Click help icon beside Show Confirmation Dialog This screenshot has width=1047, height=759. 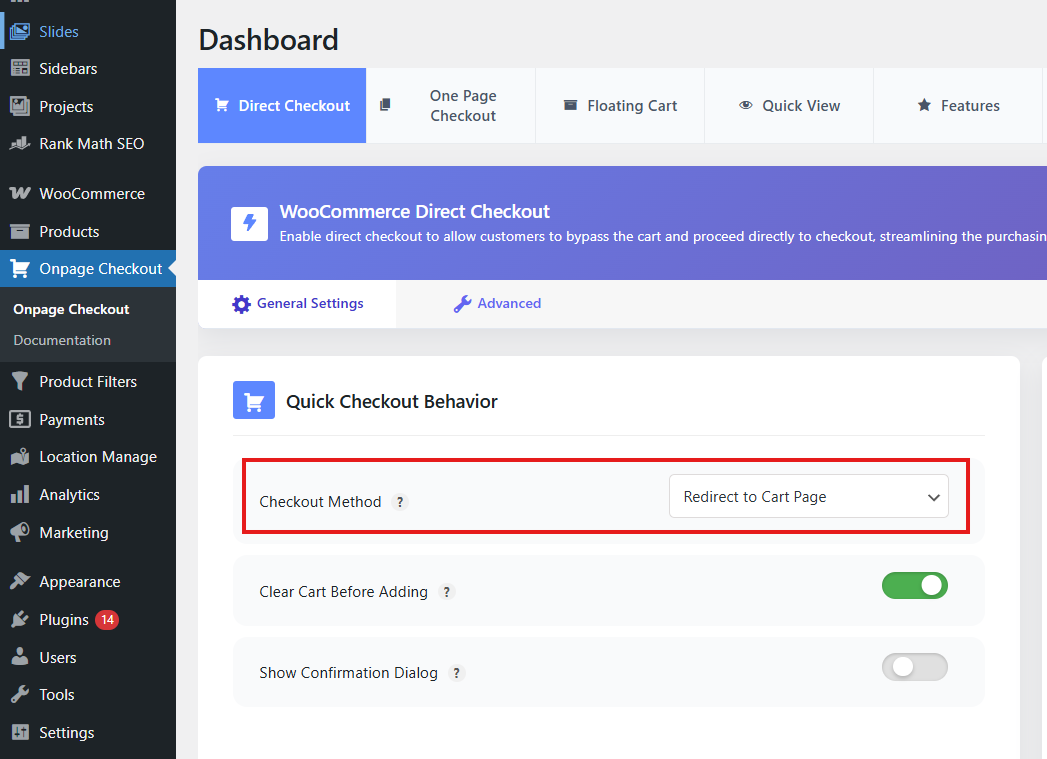(x=456, y=673)
